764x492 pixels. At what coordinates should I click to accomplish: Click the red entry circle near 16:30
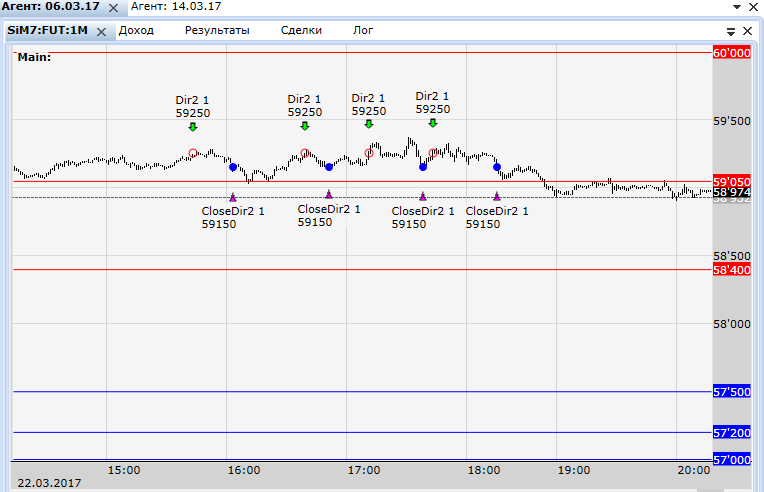pyautogui.click(x=305, y=153)
